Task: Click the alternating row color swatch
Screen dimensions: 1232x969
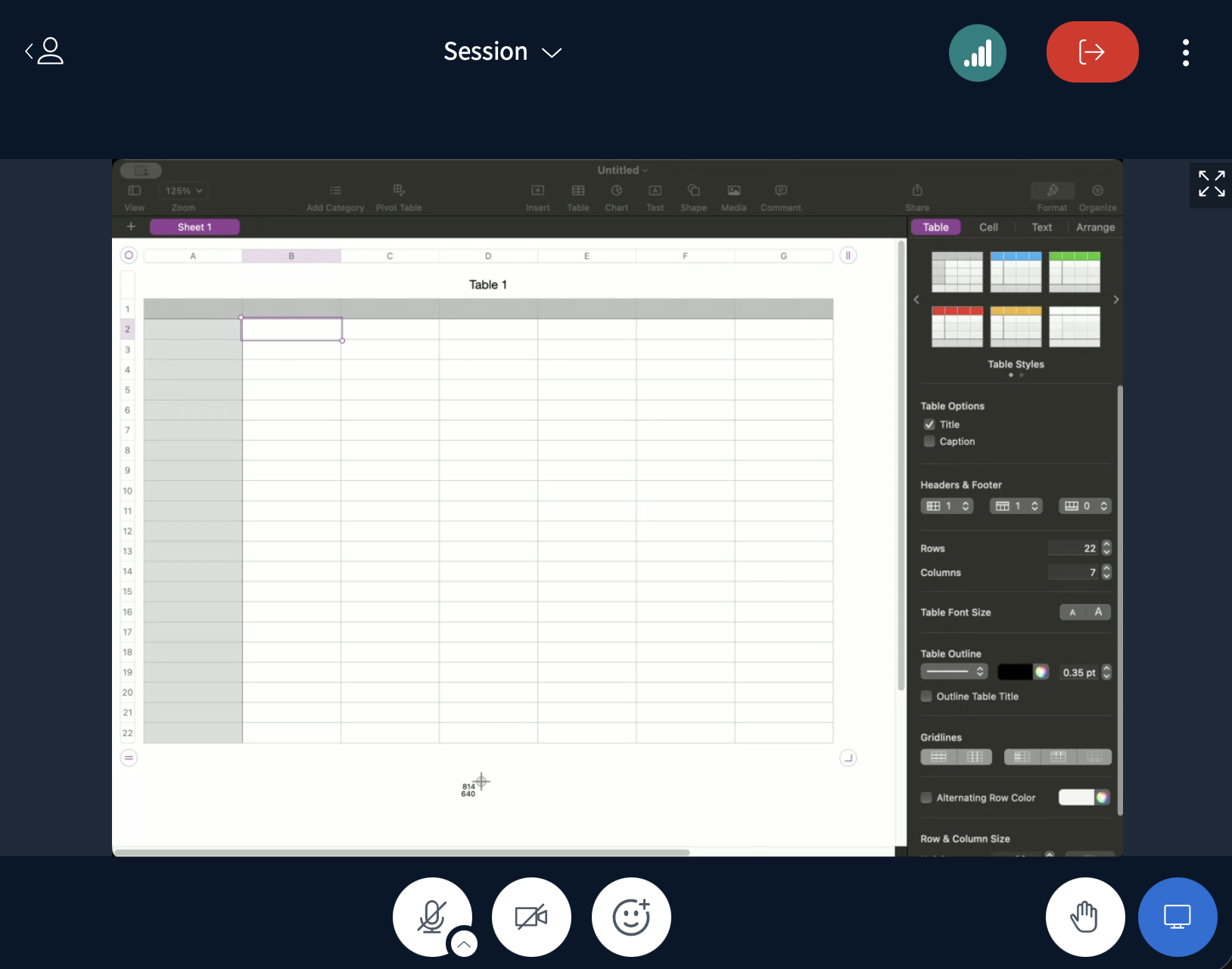Action: point(1076,797)
